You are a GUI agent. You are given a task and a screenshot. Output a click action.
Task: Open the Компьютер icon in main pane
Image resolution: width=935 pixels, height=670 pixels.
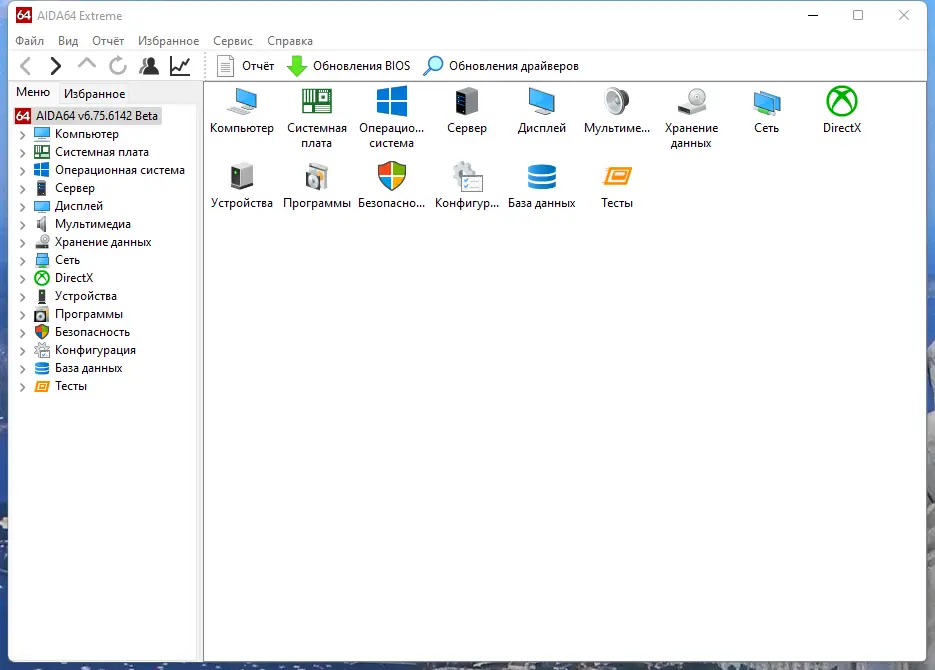pos(242,102)
